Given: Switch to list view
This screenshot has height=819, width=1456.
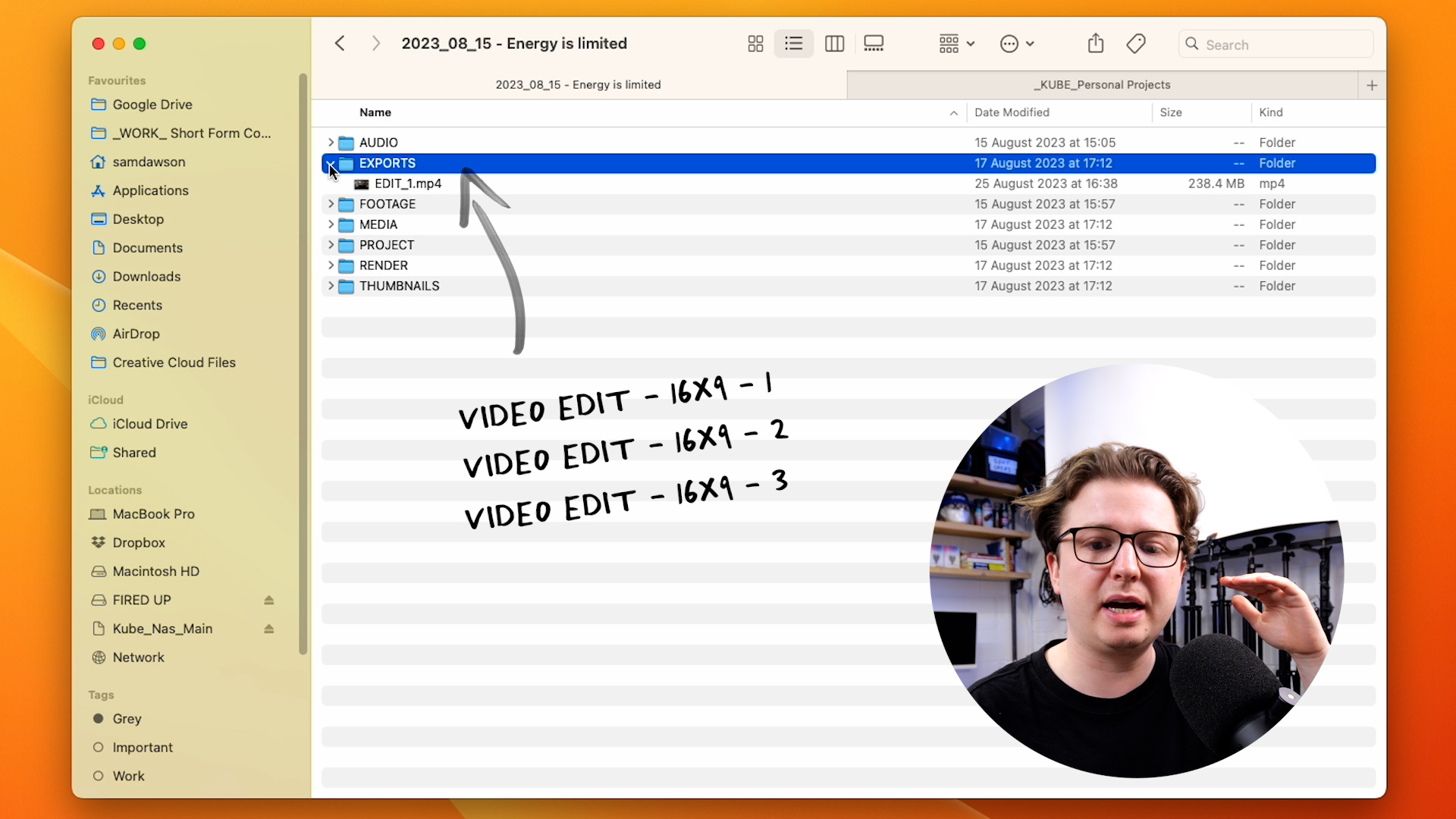Looking at the screenshot, I should [x=793, y=44].
